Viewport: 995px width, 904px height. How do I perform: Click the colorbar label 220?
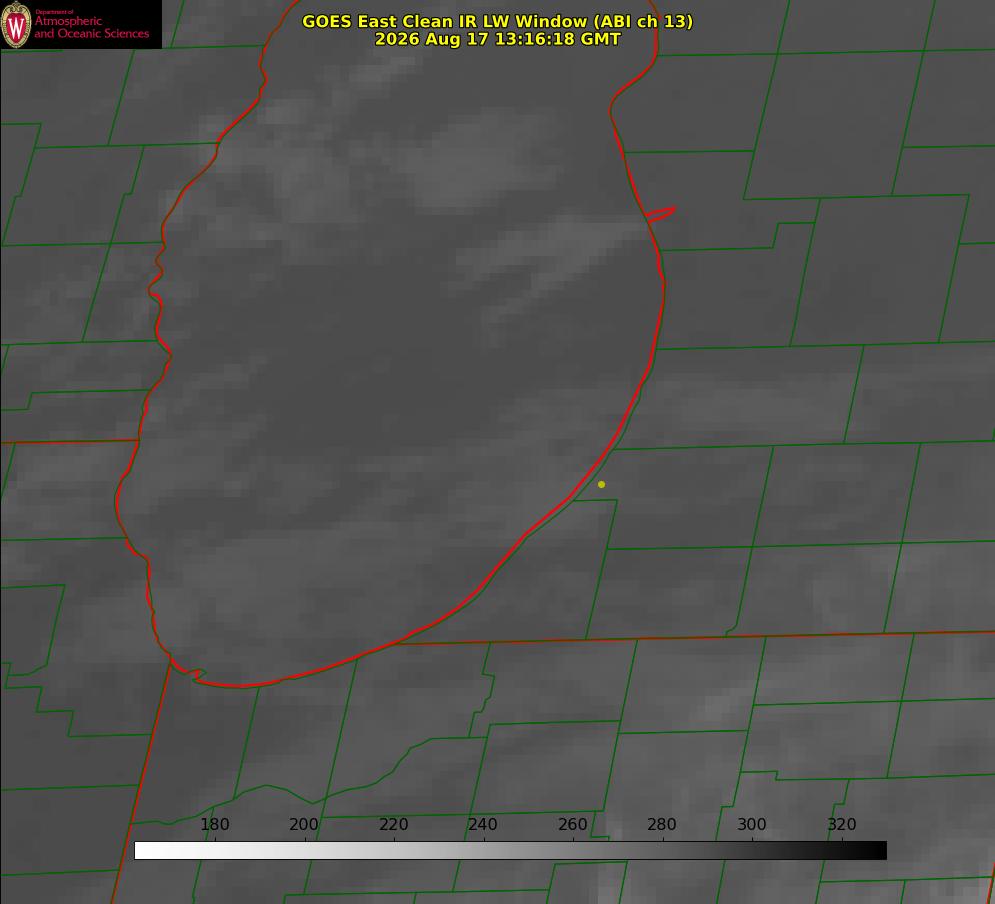pos(393,824)
